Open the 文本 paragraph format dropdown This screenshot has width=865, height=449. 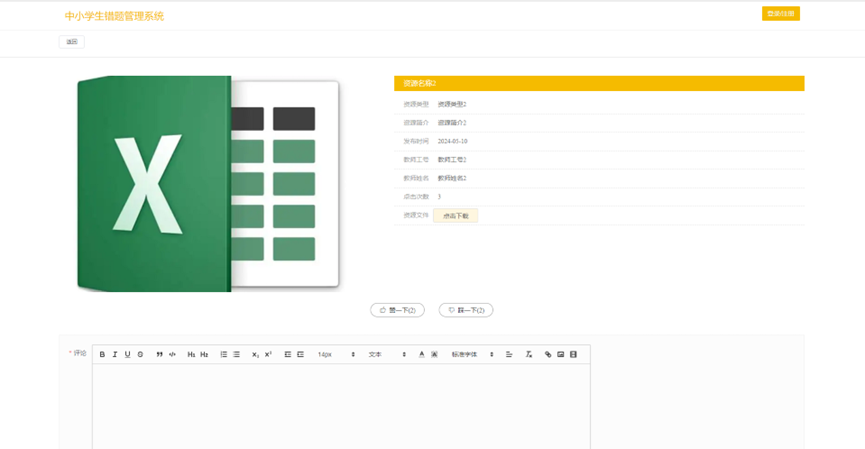tap(387, 354)
